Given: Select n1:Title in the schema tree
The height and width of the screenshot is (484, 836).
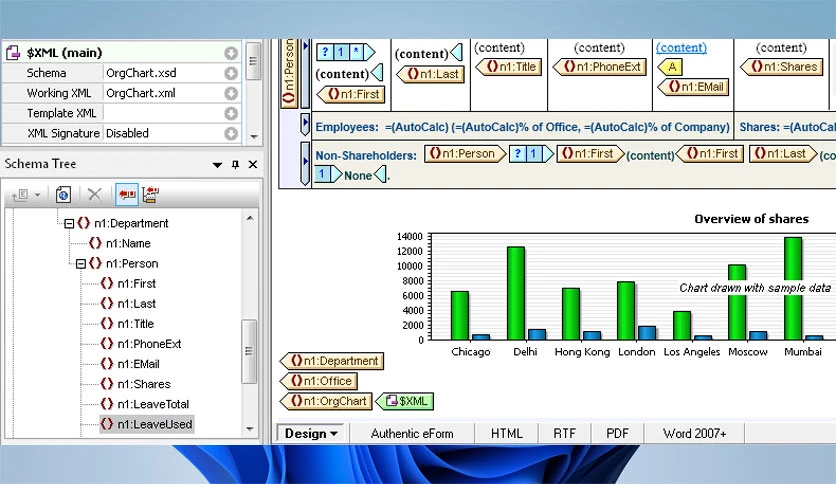Looking at the screenshot, I should pyautogui.click(x=135, y=324).
